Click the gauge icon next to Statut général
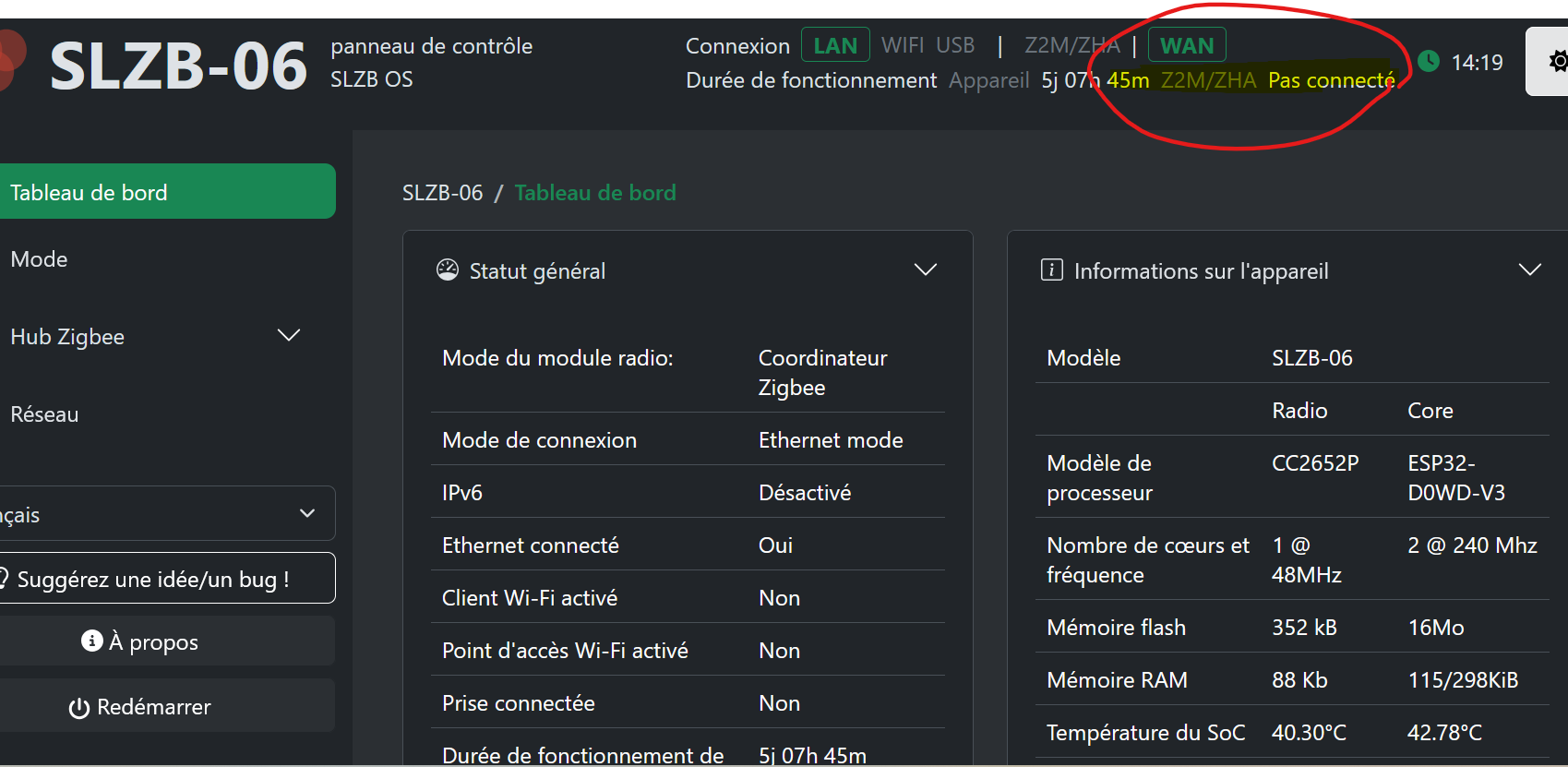Image resolution: width=1568 pixels, height=767 pixels. 448,270
